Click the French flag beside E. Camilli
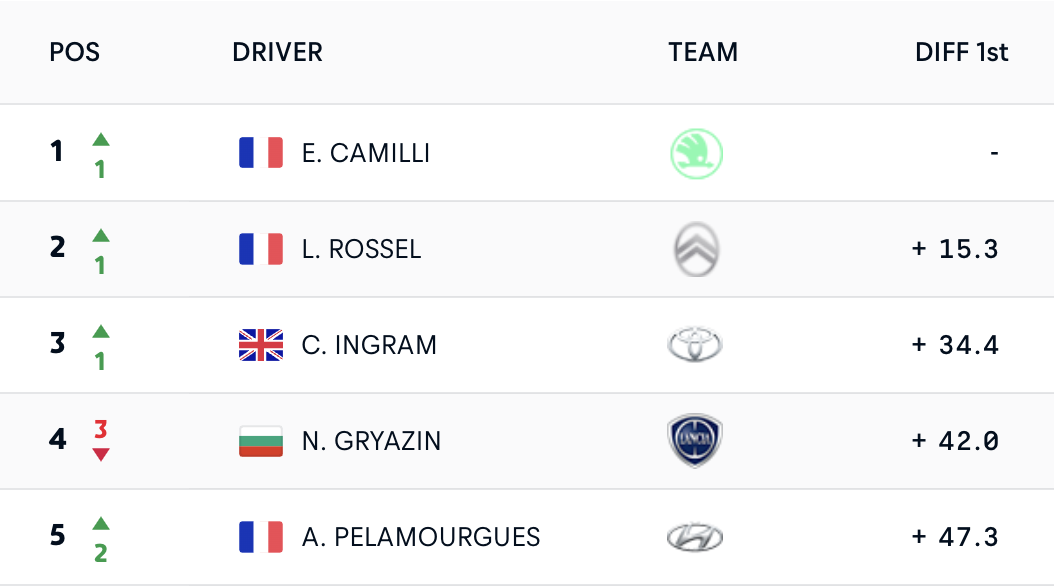This screenshot has height=586, width=1054. coord(261,153)
